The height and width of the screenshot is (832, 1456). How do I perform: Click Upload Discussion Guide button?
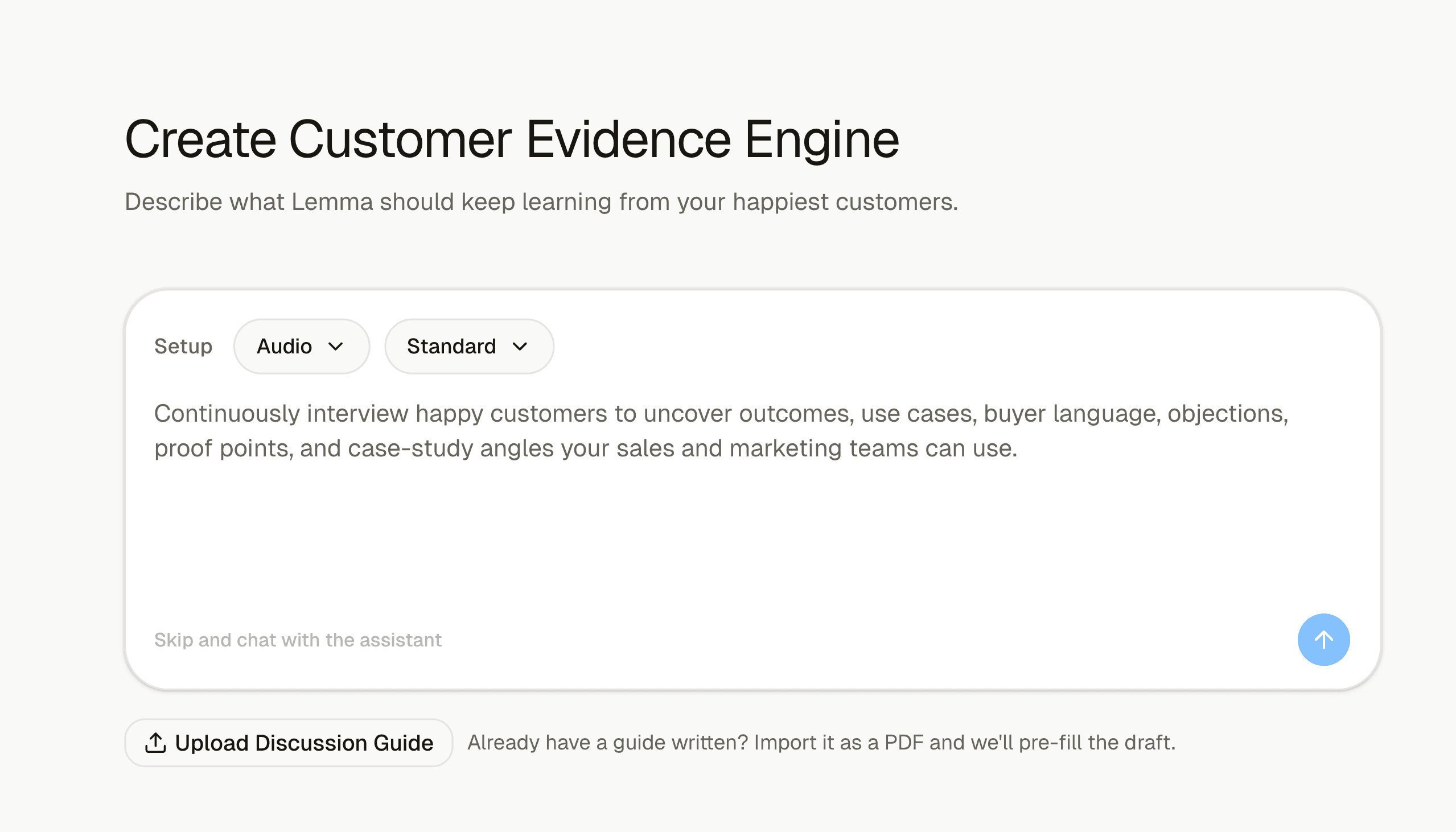pos(289,742)
